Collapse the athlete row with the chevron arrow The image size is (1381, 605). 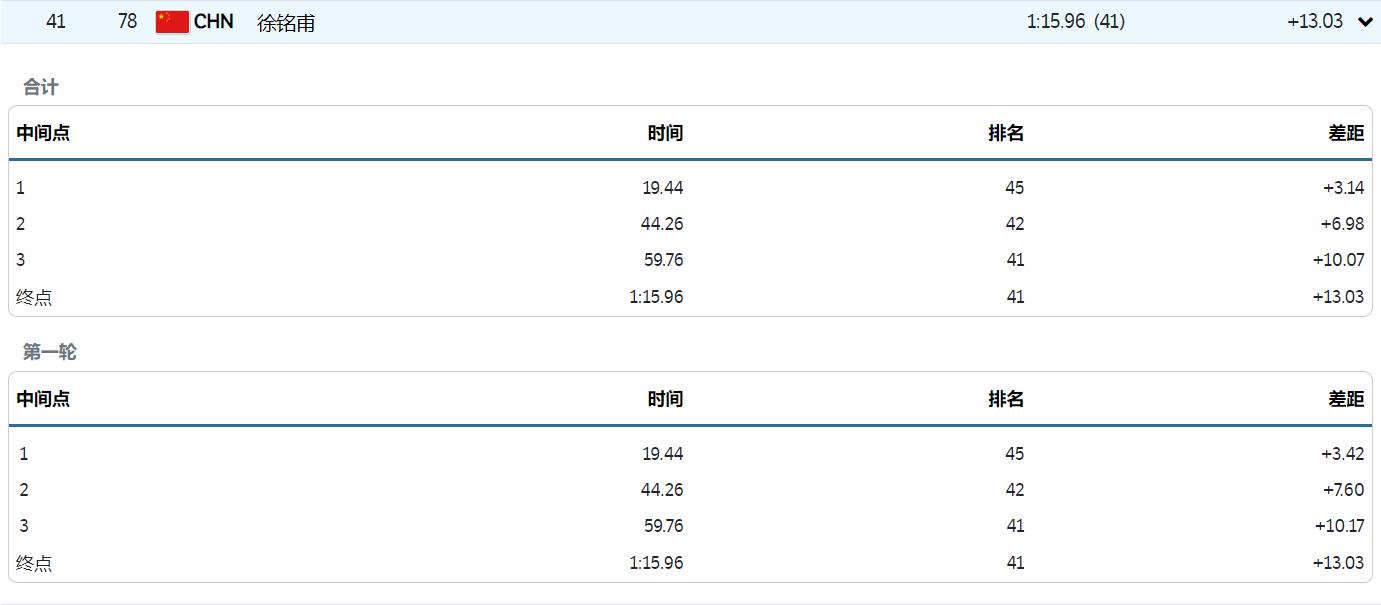(1365, 22)
